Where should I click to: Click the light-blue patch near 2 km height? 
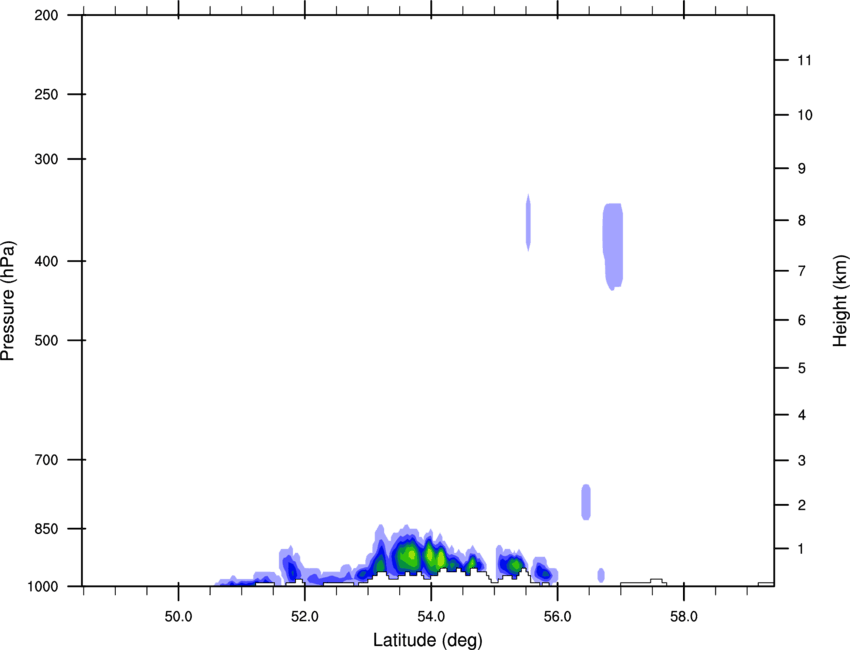click(x=586, y=502)
